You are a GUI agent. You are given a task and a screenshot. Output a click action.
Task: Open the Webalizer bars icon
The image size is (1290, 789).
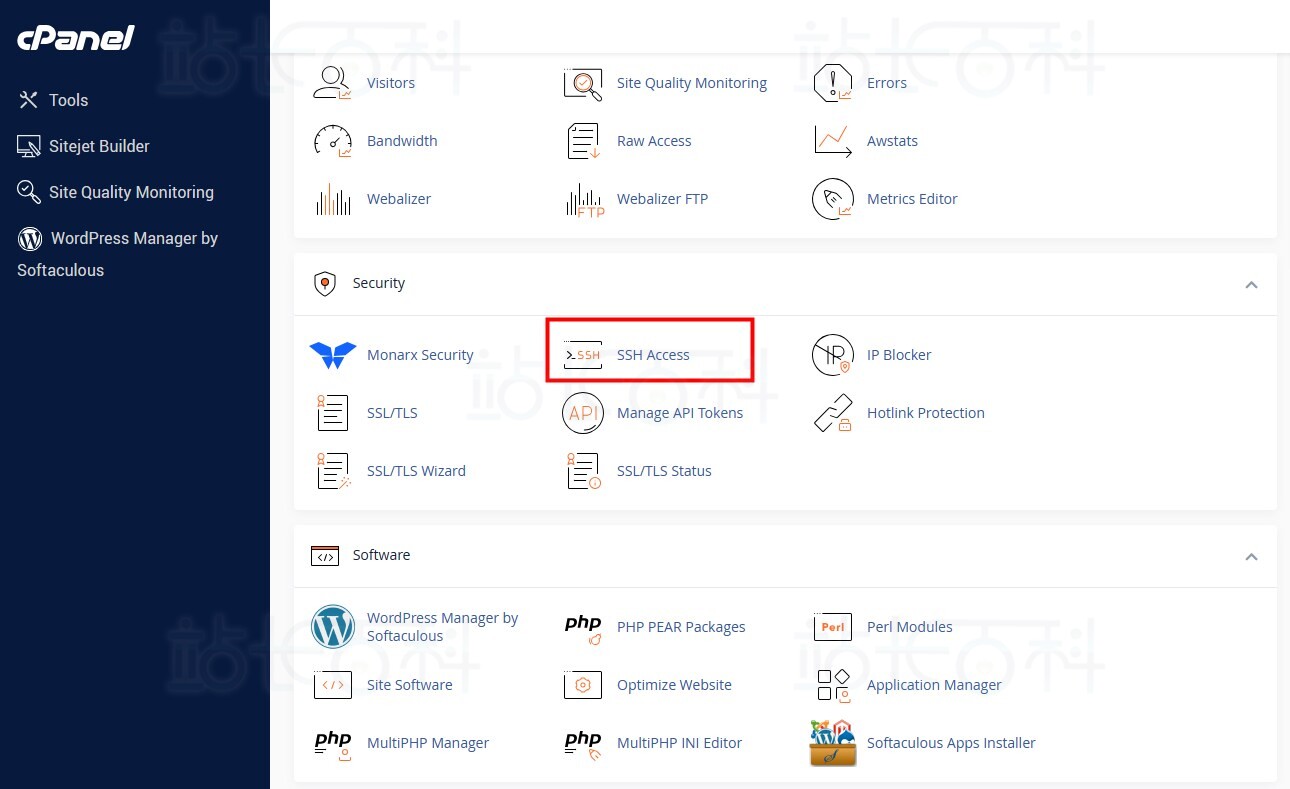coord(333,199)
